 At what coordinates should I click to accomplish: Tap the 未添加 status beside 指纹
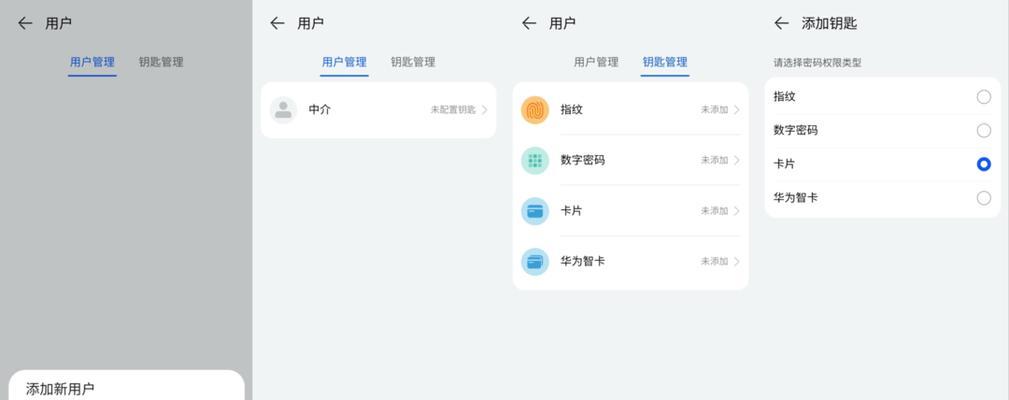pos(714,110)
